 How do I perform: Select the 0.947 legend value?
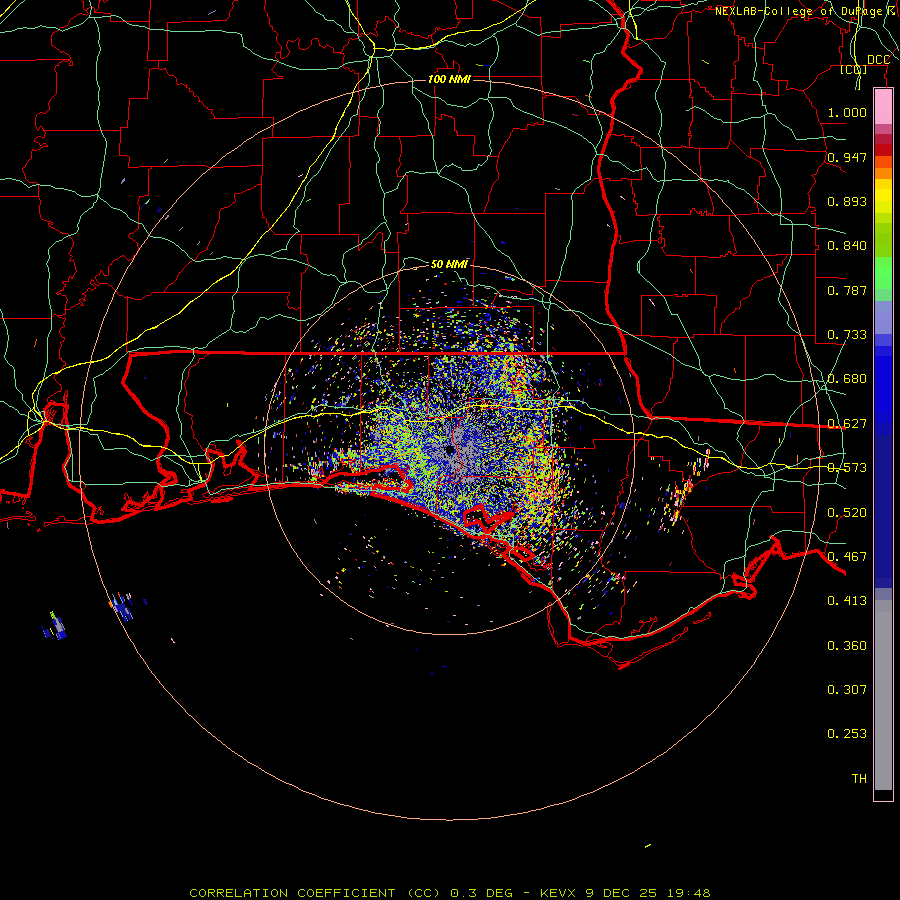[x=847, y=157]
